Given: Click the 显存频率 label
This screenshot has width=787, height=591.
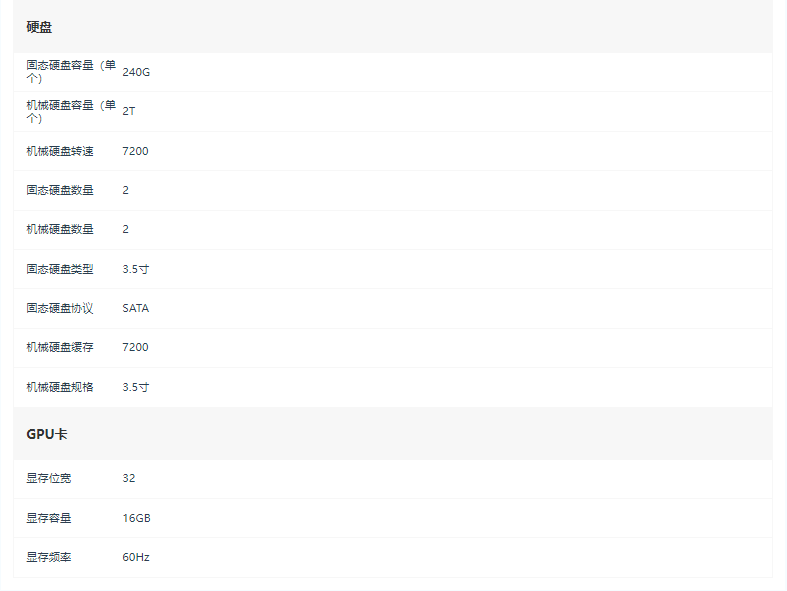Looking at the screenshot, I should [x=49, y=557].
